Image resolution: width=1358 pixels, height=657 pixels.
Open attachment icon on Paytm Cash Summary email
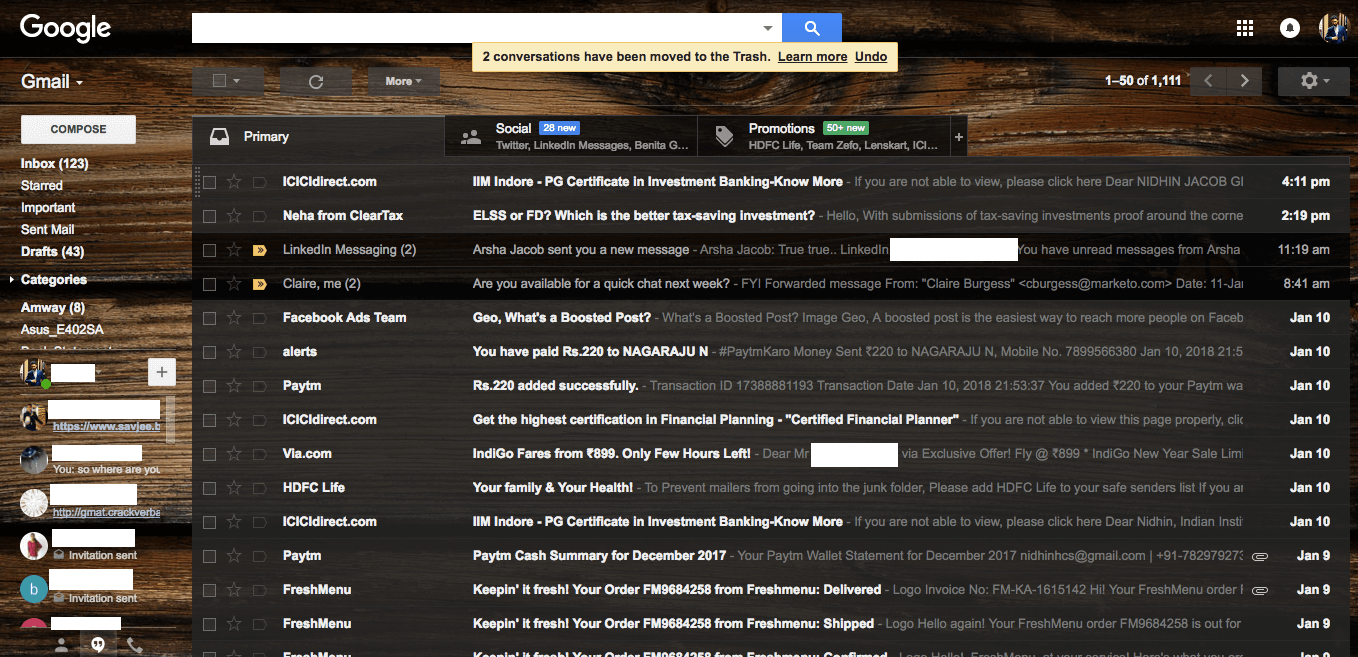[x=1260, y=556]
